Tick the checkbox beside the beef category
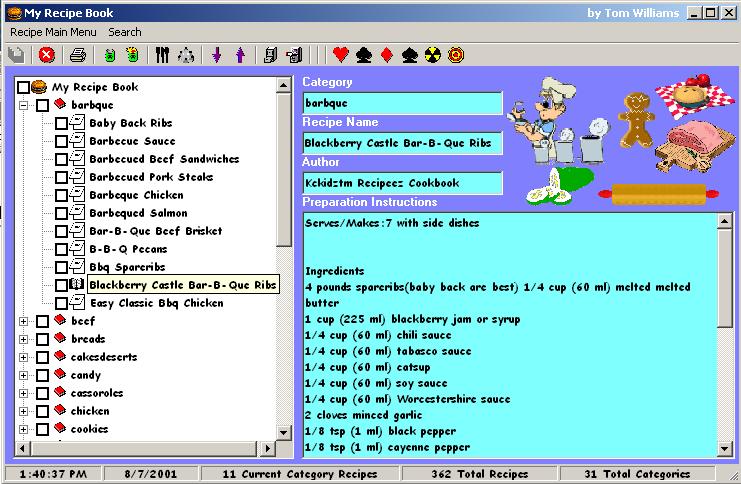The image size is (741, 484). coord(42,322)
